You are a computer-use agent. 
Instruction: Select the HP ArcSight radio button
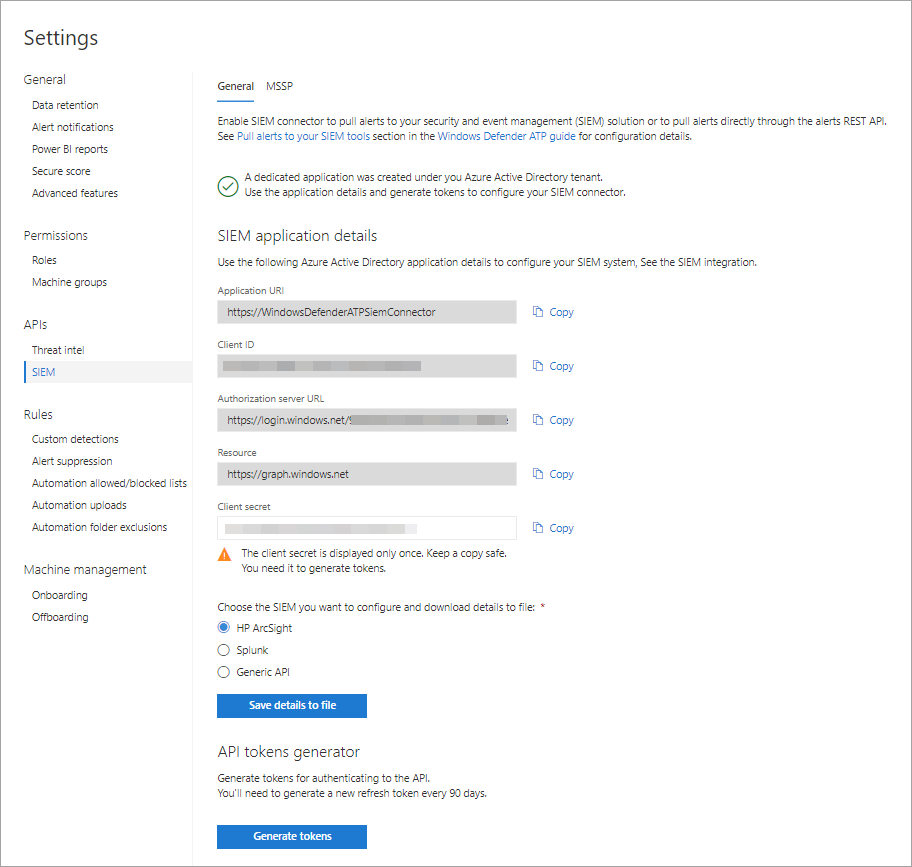[224, 628]
